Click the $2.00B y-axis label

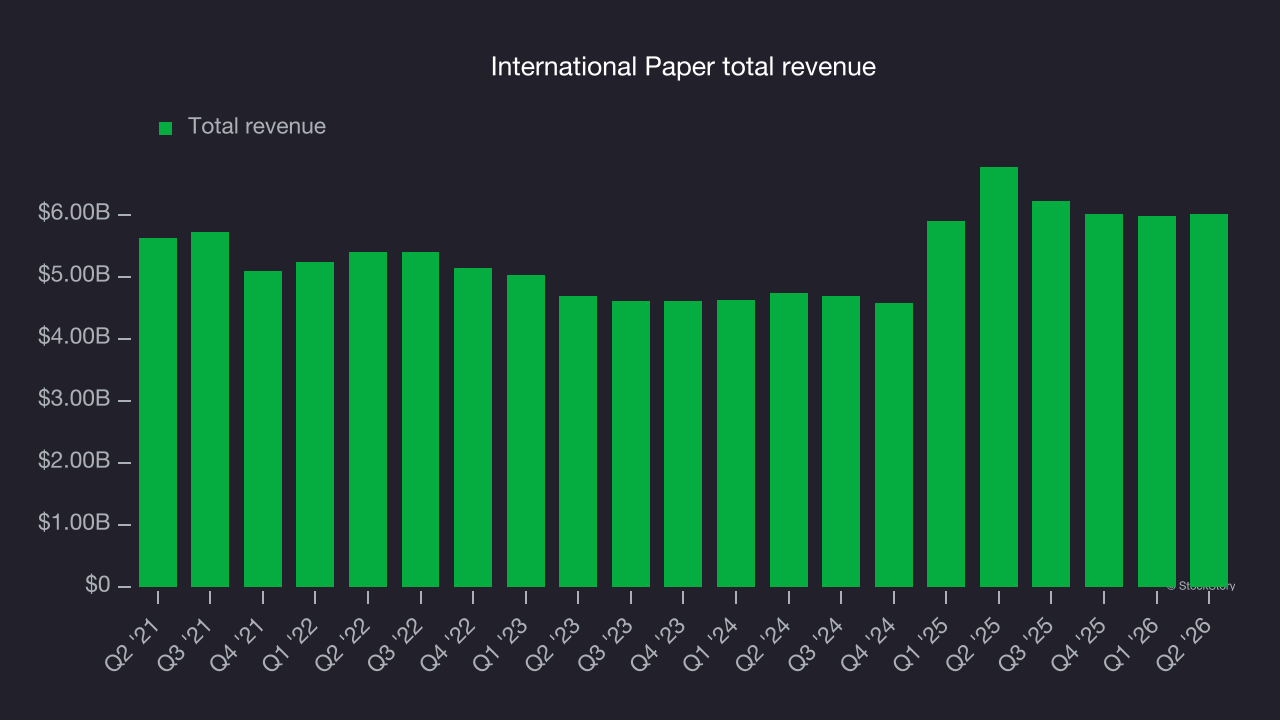[74, 461]
